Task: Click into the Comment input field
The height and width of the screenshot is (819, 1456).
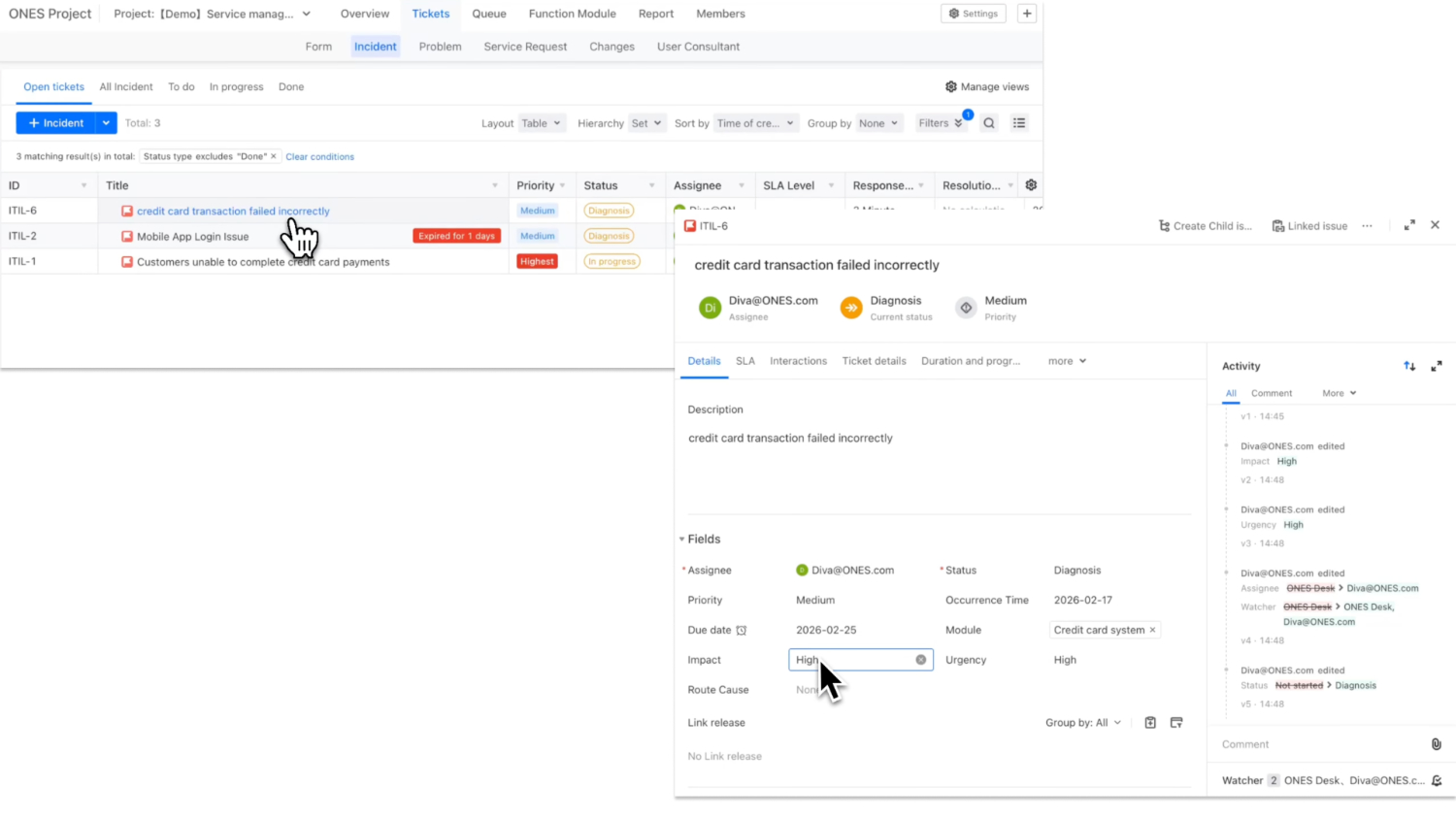Action: coord(1320,744)
